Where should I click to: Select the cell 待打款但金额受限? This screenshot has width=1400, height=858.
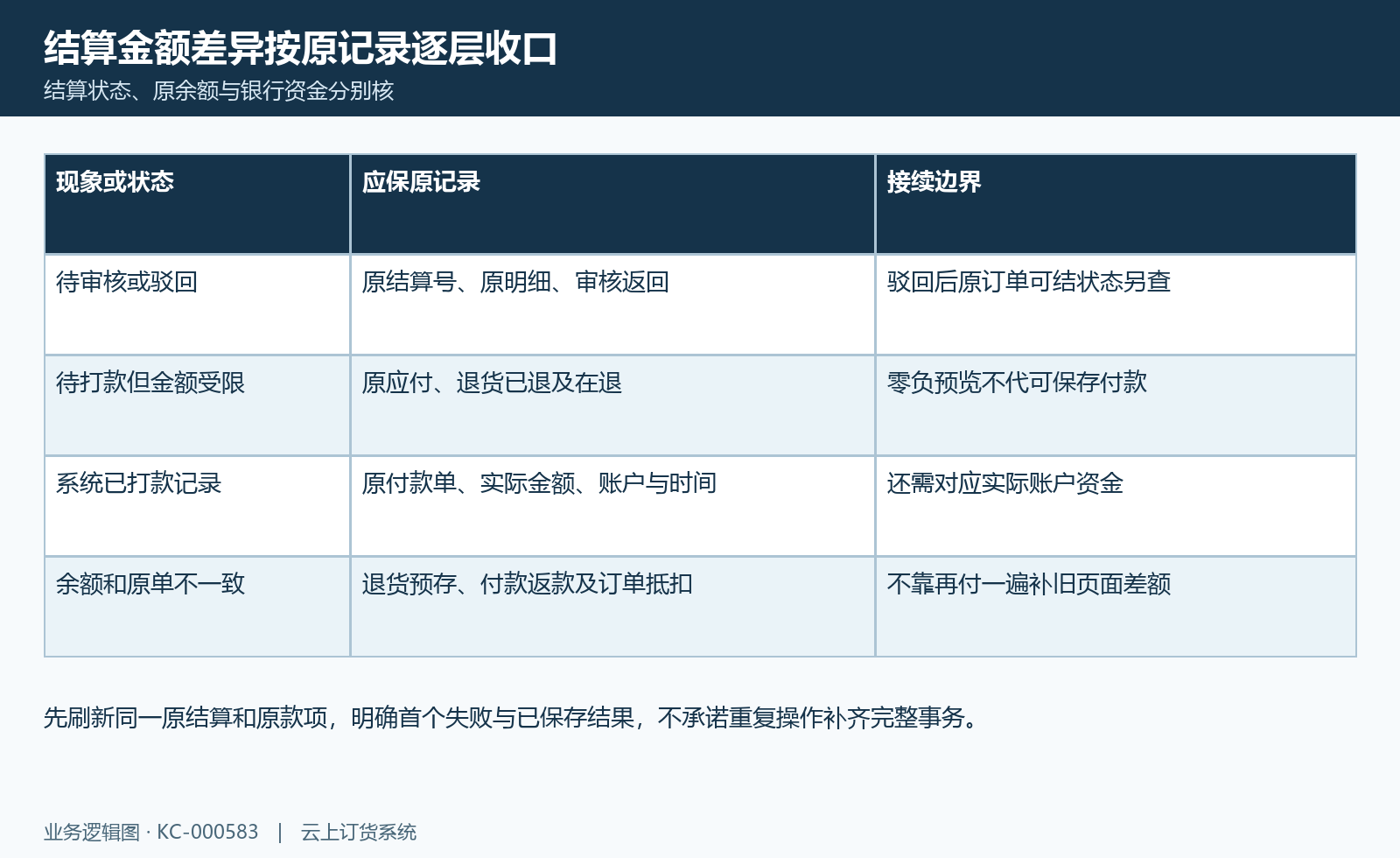(197, 405)
